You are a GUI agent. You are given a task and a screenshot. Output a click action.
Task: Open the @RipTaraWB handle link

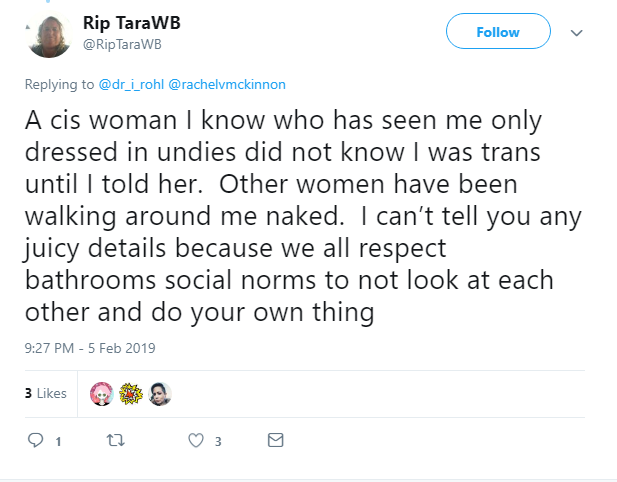pyautogui.click(x=122, y=44)
